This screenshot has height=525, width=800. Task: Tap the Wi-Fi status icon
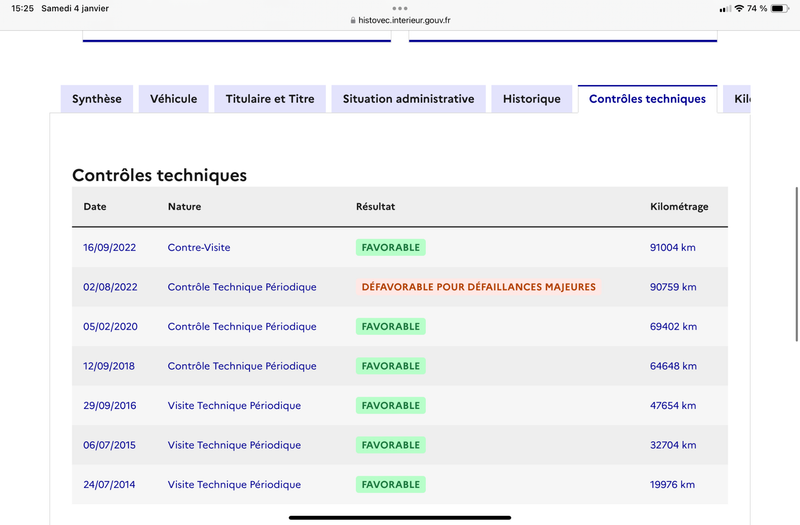coord(739,8)
